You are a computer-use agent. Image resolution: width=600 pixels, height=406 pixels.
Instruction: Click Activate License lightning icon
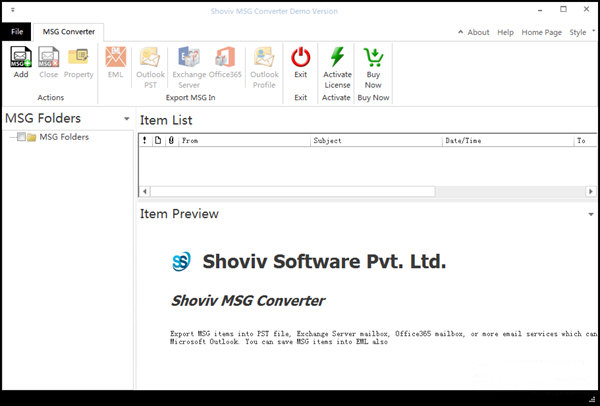click(x=338, y=57)
